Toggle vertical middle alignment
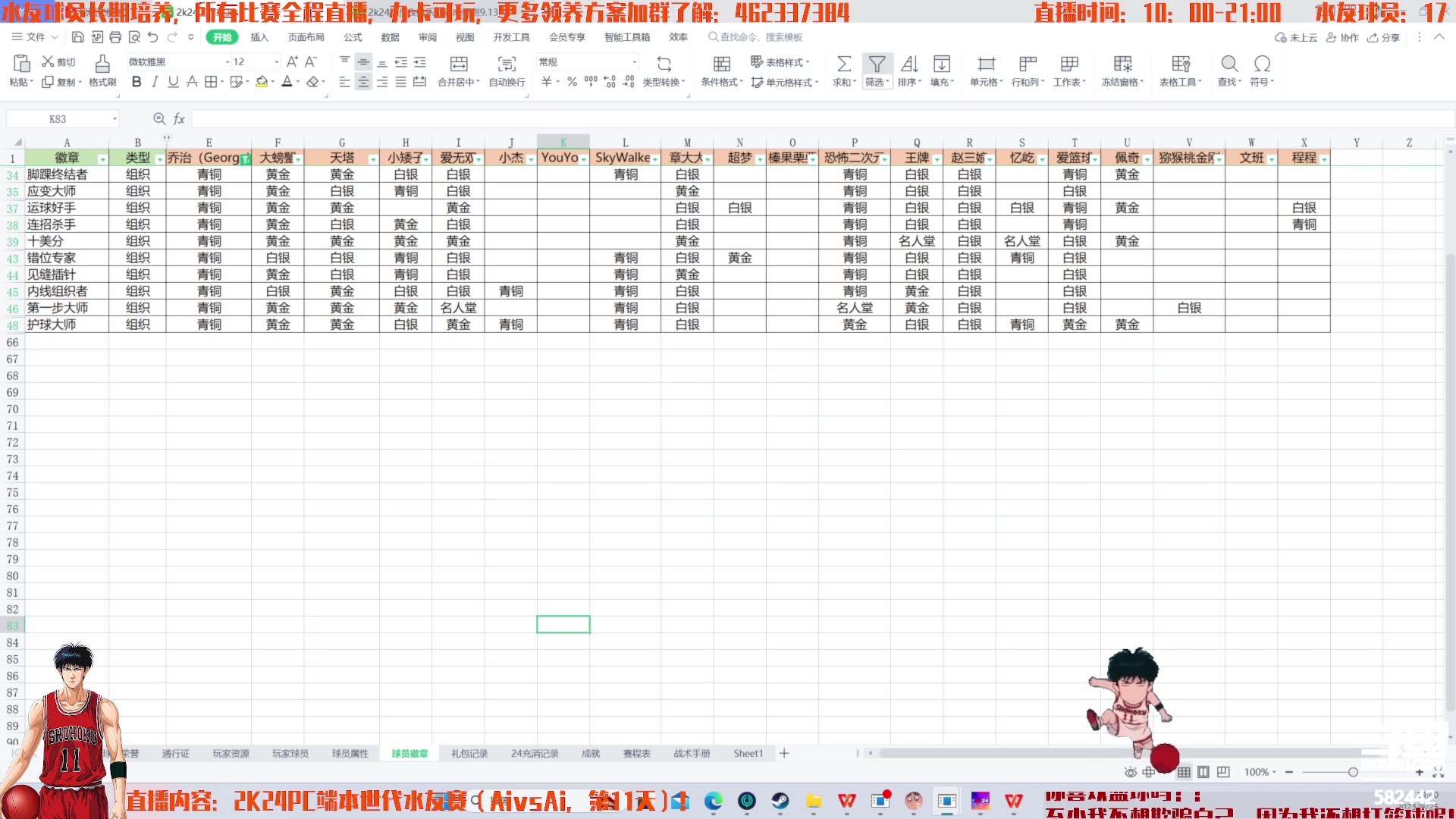Viewport: 1456px width, 819px height. point(363,62)
